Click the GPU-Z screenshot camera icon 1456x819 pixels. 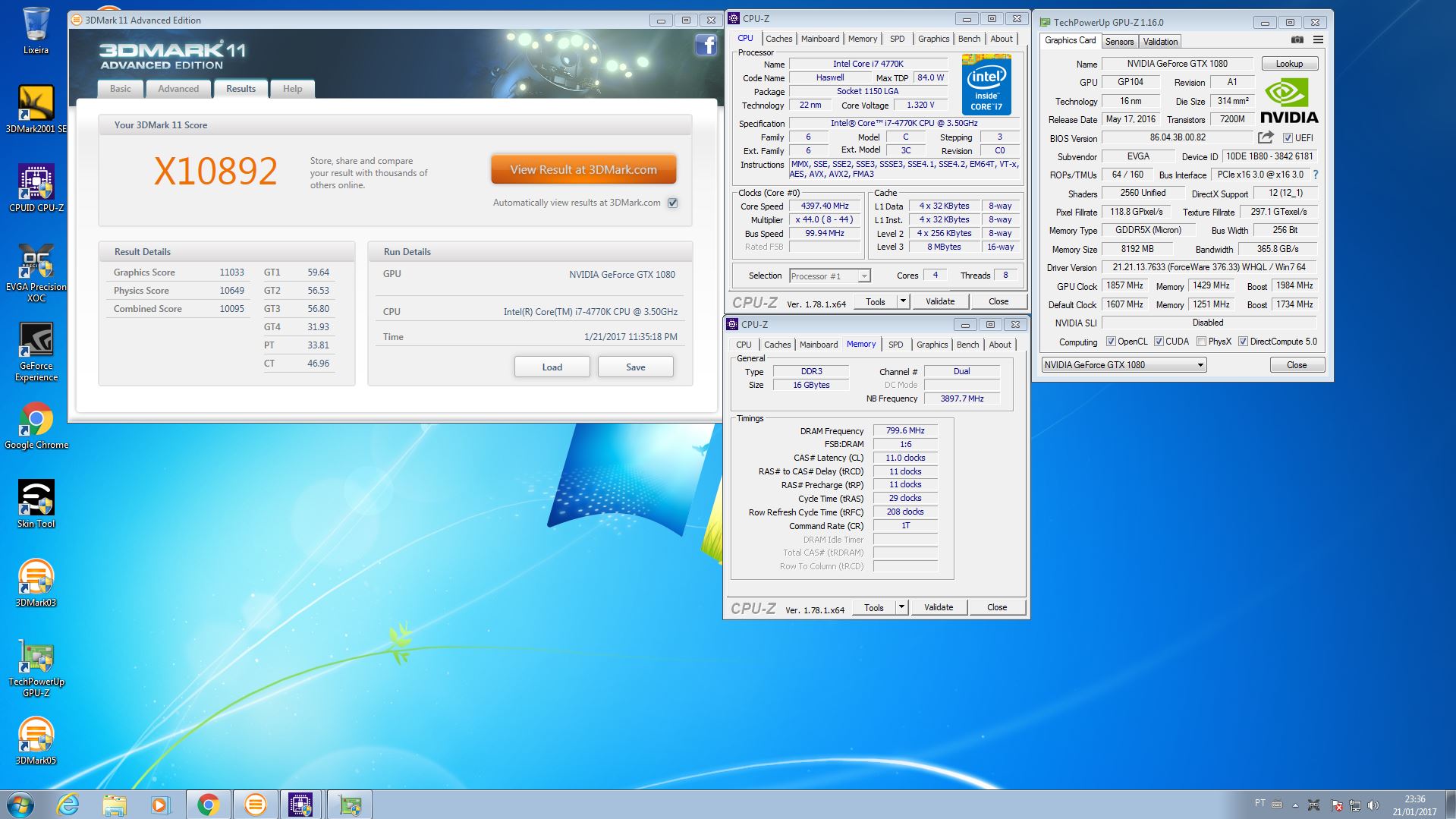pos(1297,40)
